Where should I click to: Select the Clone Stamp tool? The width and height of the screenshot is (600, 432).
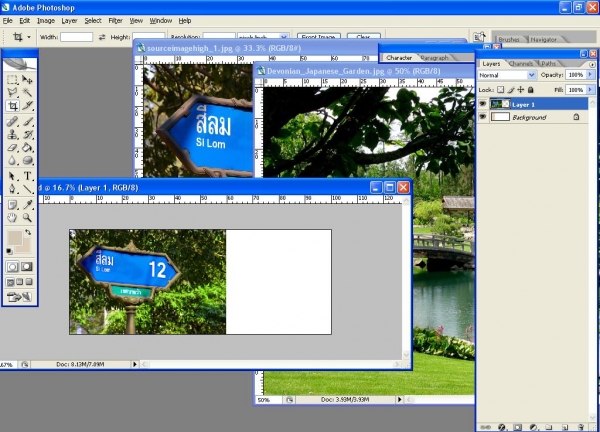12,135
